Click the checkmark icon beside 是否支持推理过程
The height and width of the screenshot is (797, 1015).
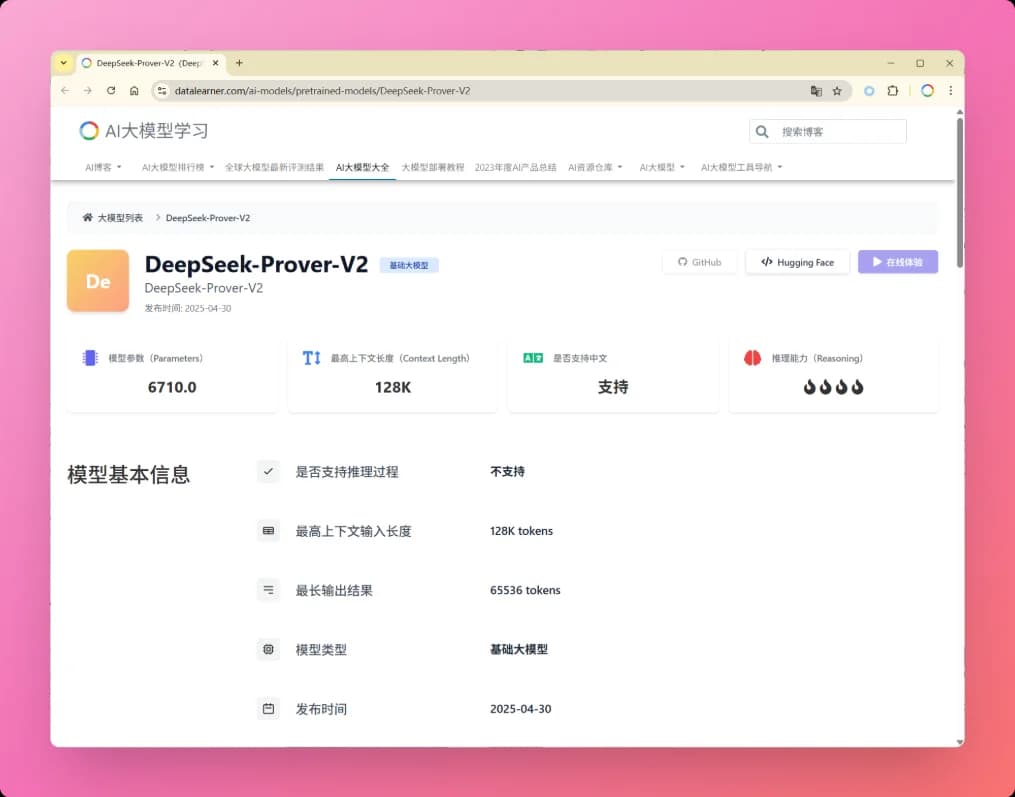[x=268, y=471]
